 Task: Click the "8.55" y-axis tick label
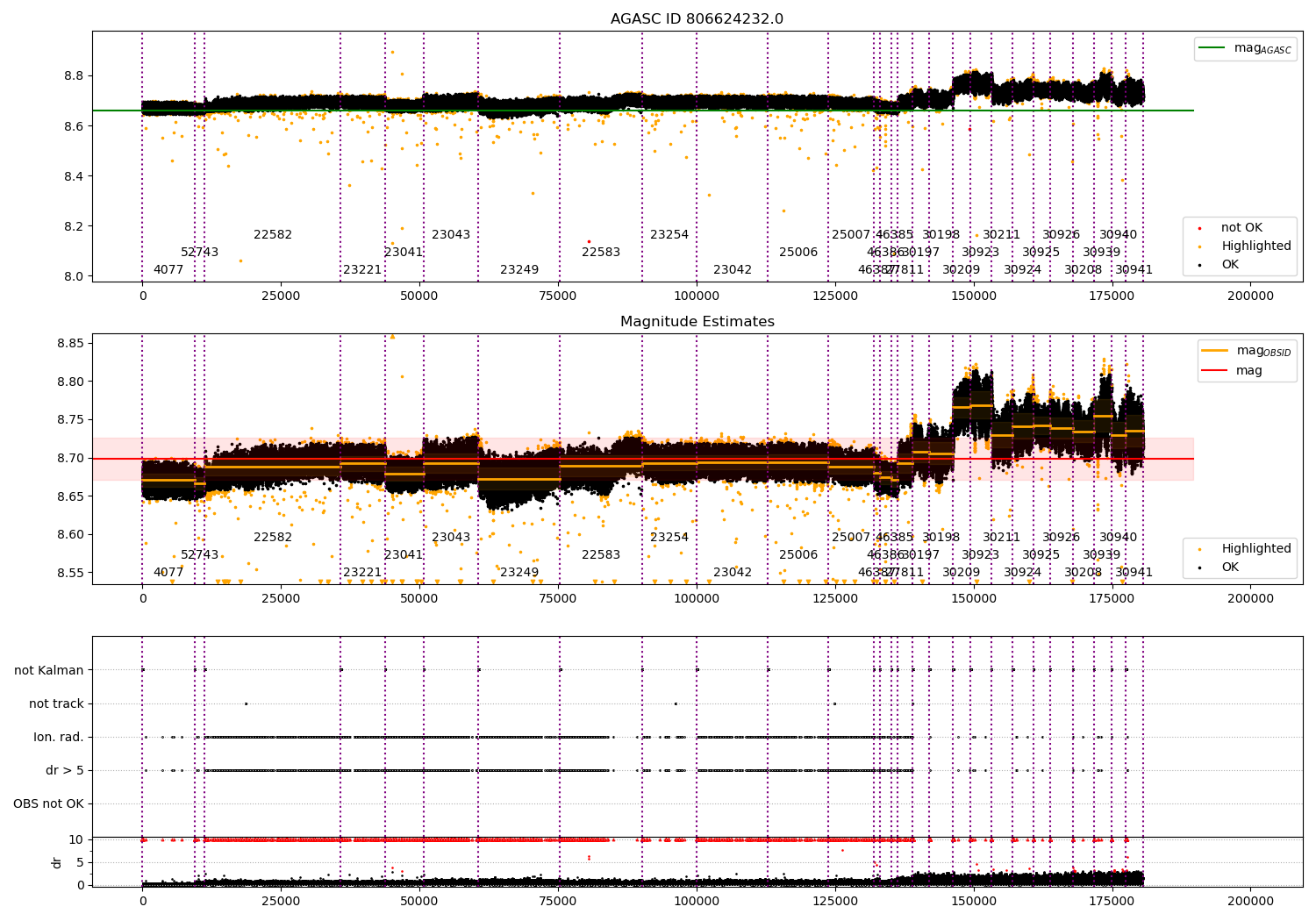70,573
